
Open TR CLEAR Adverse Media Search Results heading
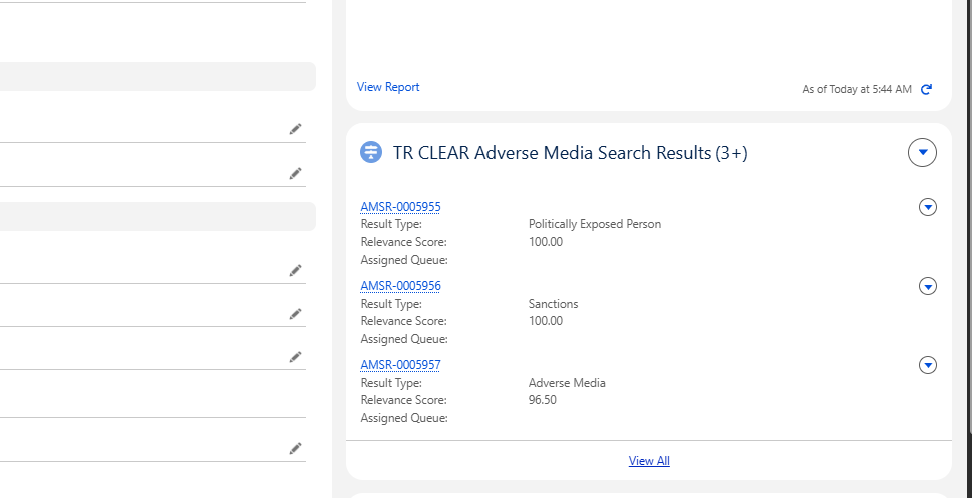570,153
